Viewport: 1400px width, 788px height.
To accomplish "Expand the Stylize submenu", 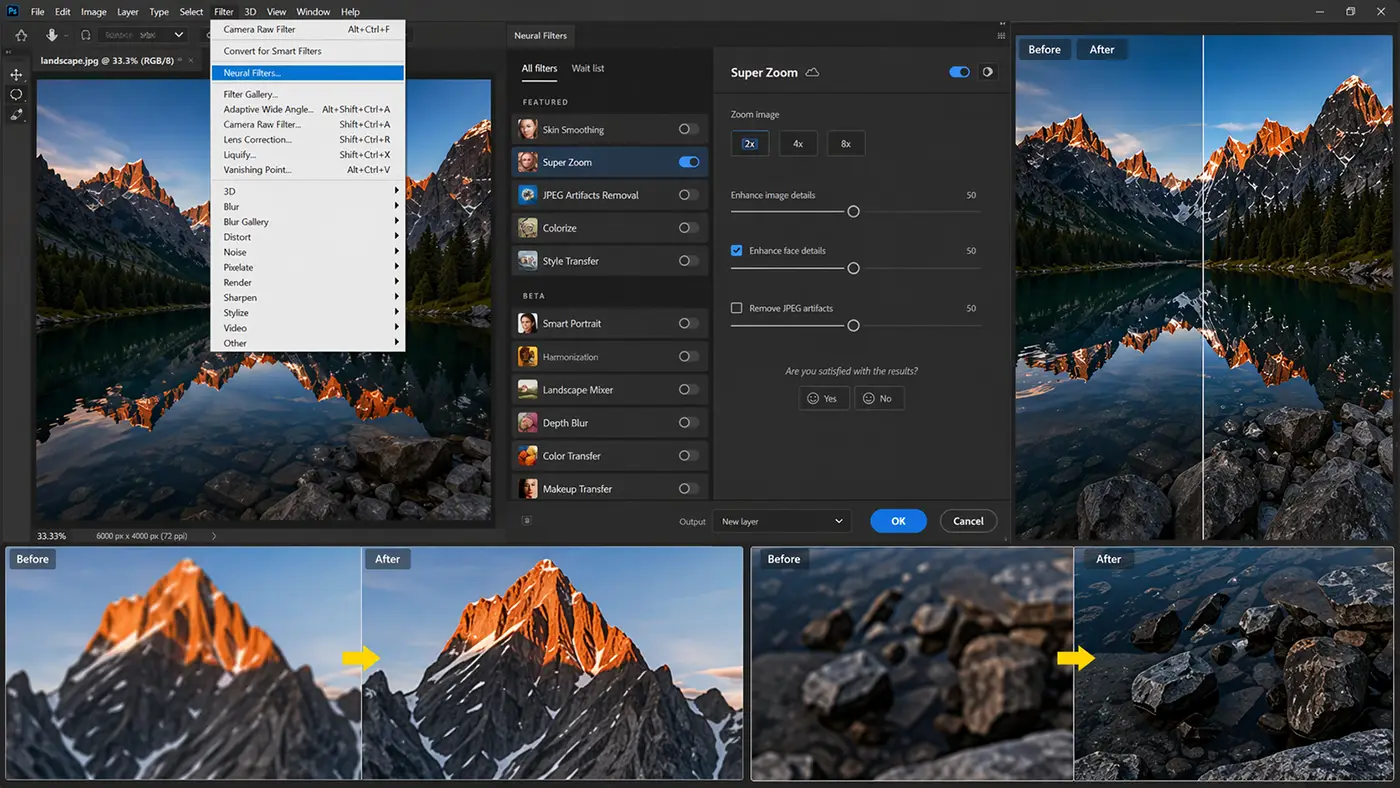I will (x=308, y=313).
